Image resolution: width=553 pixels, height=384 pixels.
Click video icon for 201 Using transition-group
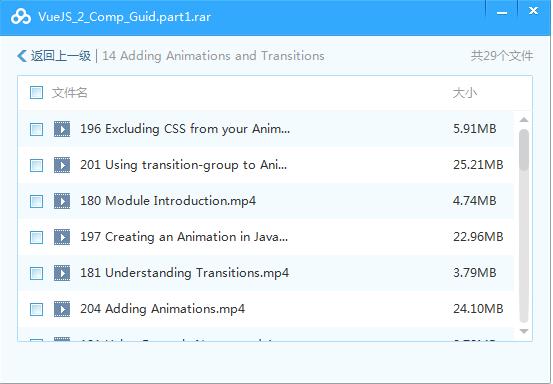coord(62,165)
